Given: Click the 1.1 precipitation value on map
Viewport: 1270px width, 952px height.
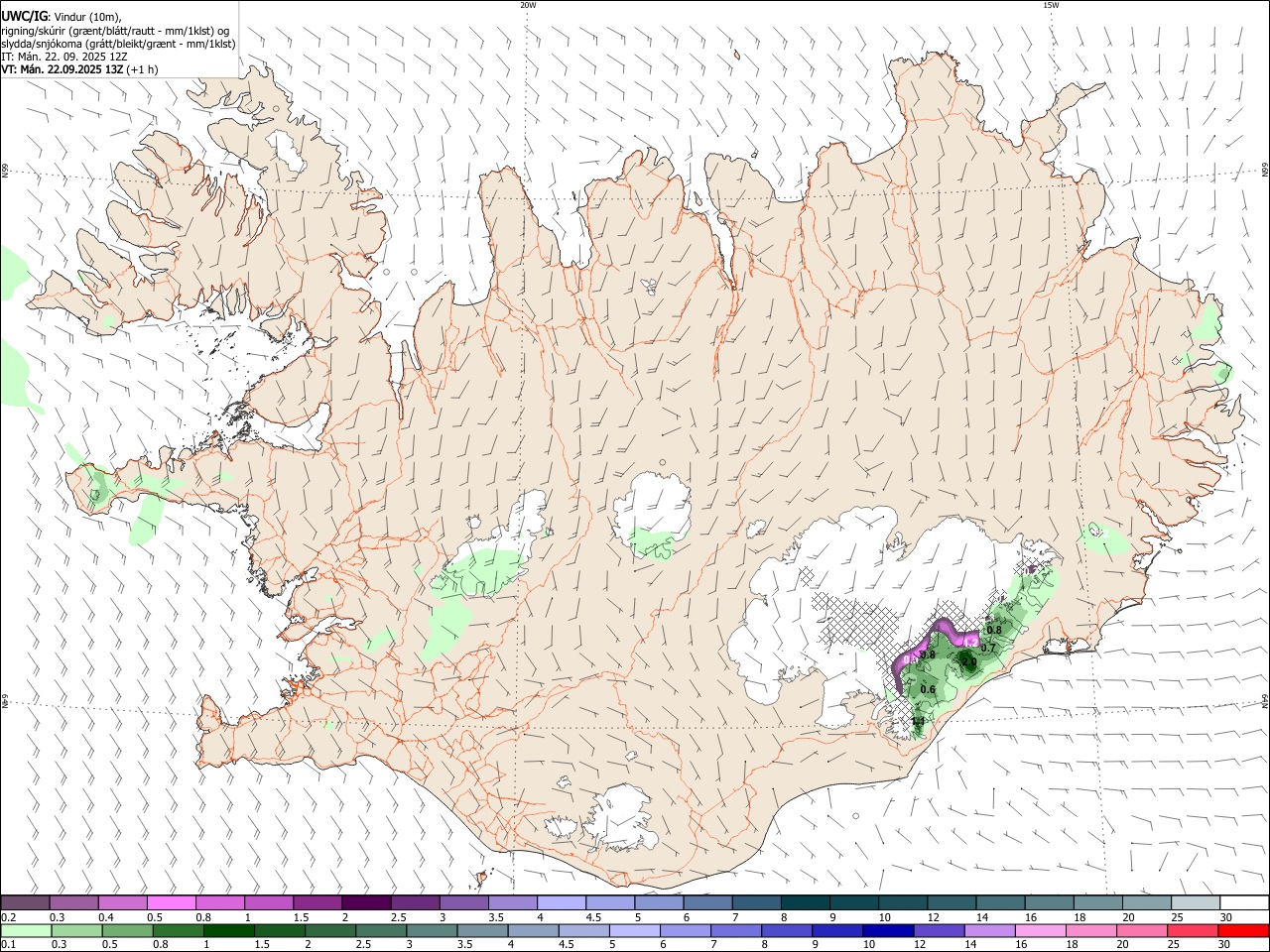Looking at the screenshot, I should click(x=918, y=721).
